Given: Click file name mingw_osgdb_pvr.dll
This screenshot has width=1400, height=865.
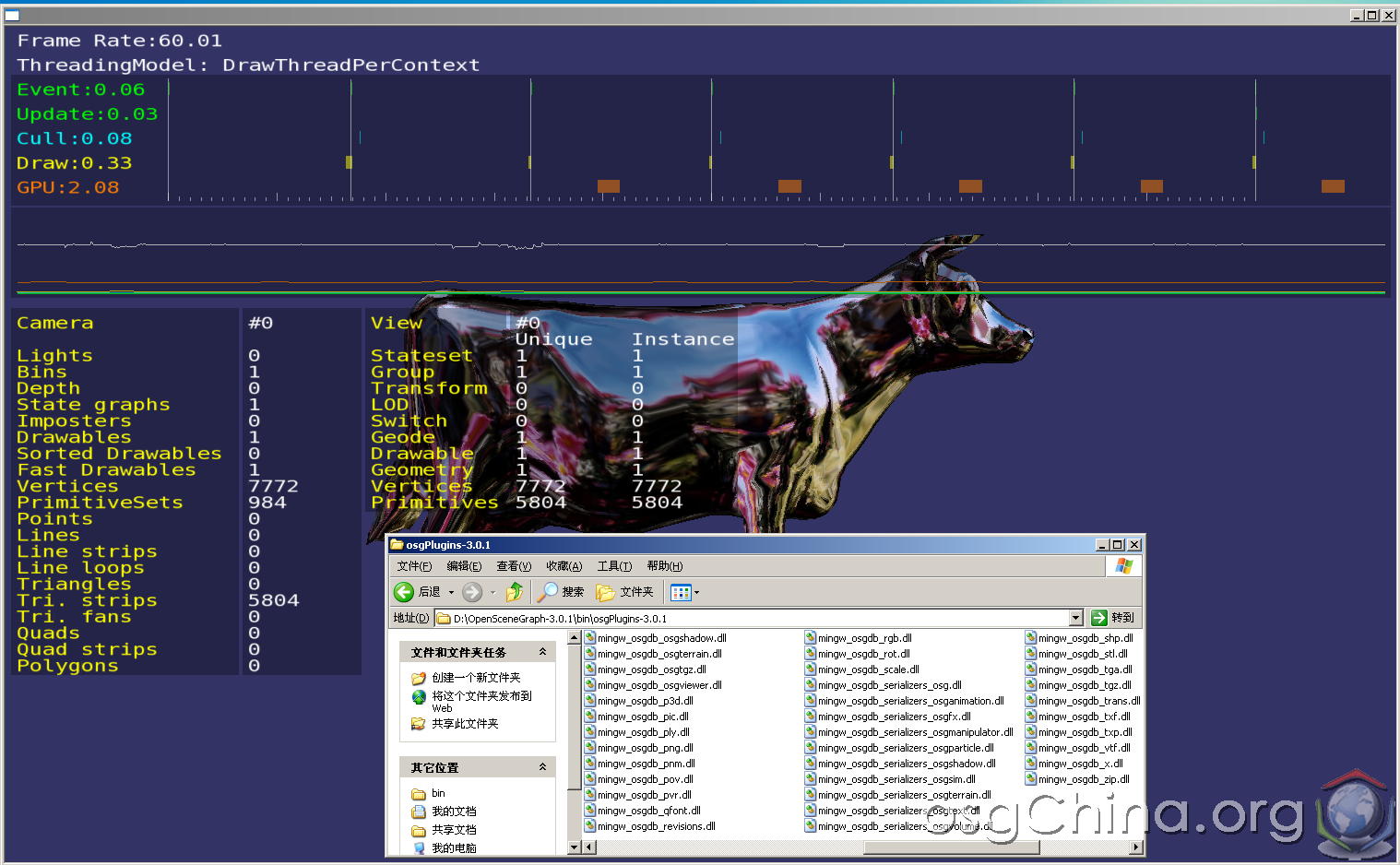Looking at the screenshot, I should pyautogui.click(x=645, y=795).
